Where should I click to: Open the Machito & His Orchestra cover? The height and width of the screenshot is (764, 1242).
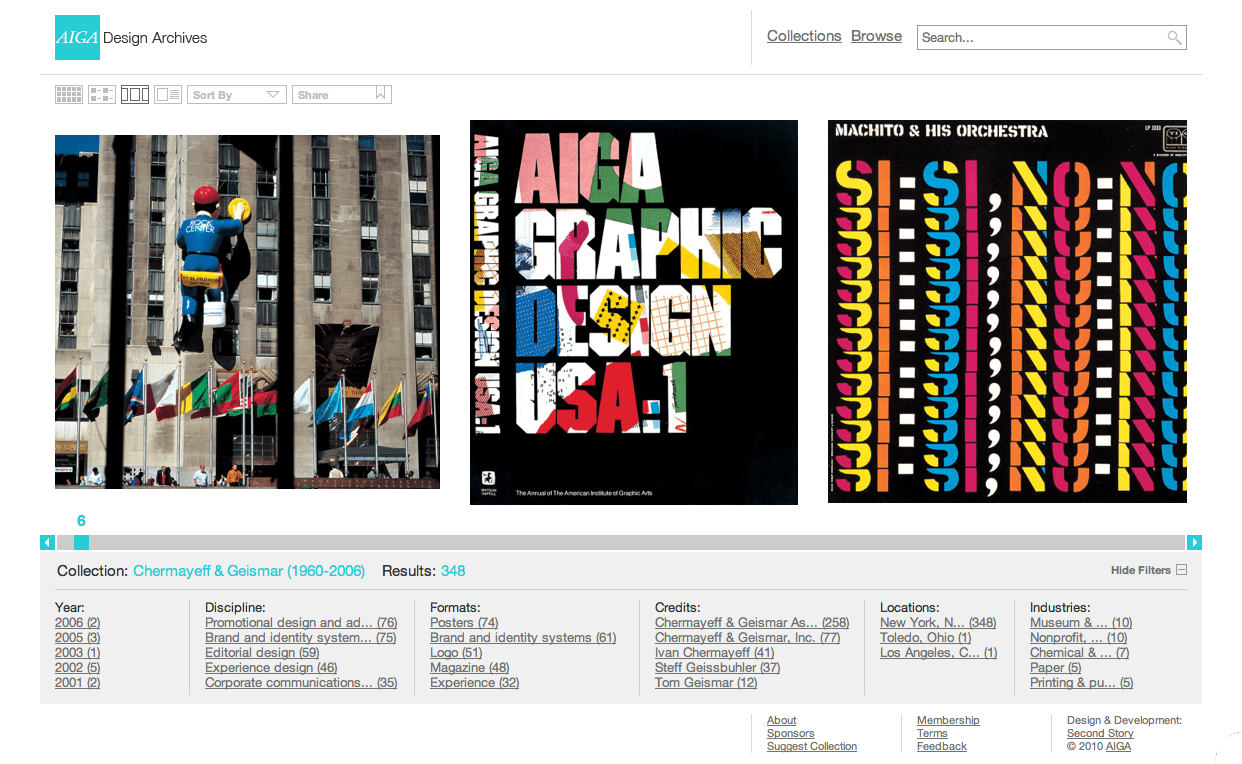tap(1007, 311)
